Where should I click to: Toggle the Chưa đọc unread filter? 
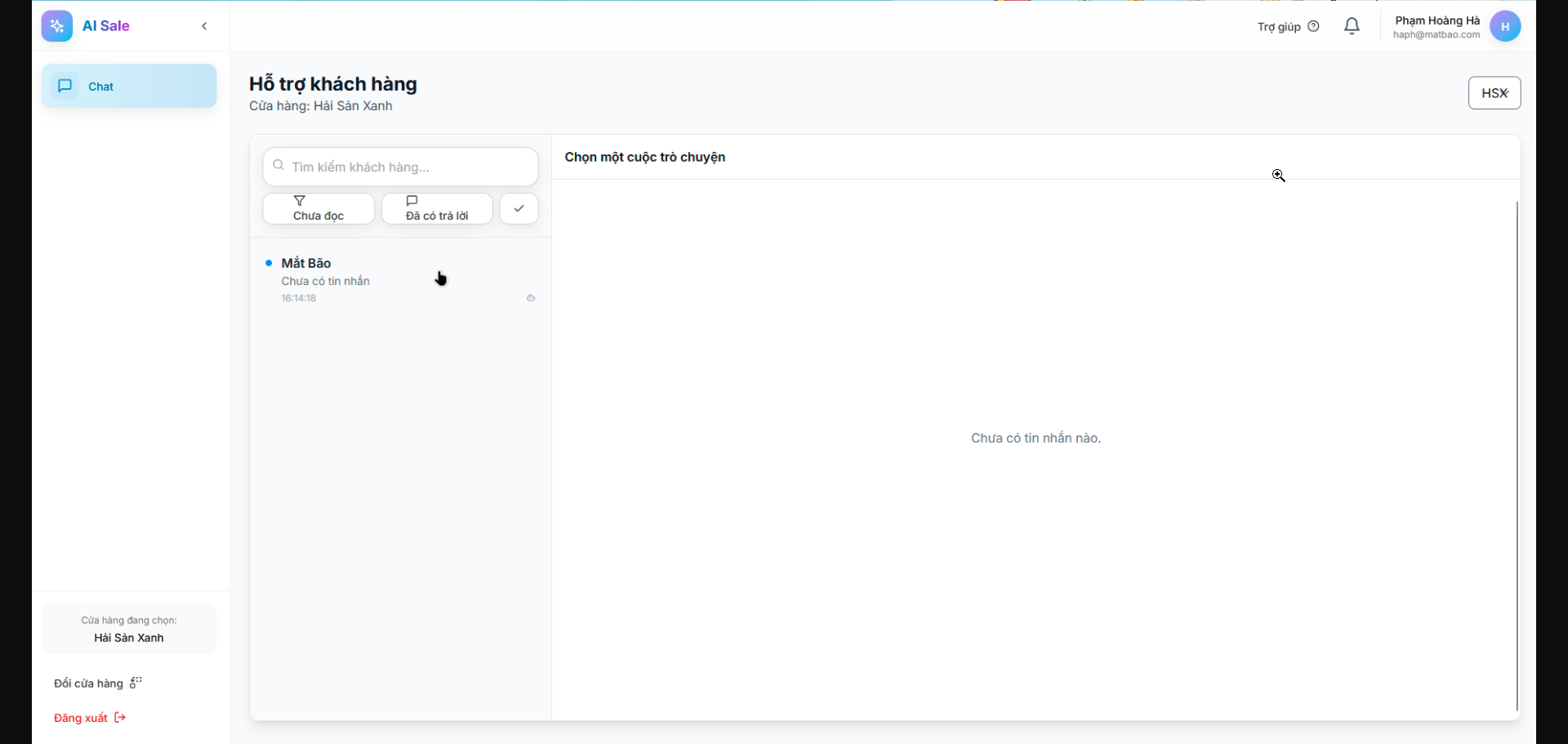tap(318, 208)
